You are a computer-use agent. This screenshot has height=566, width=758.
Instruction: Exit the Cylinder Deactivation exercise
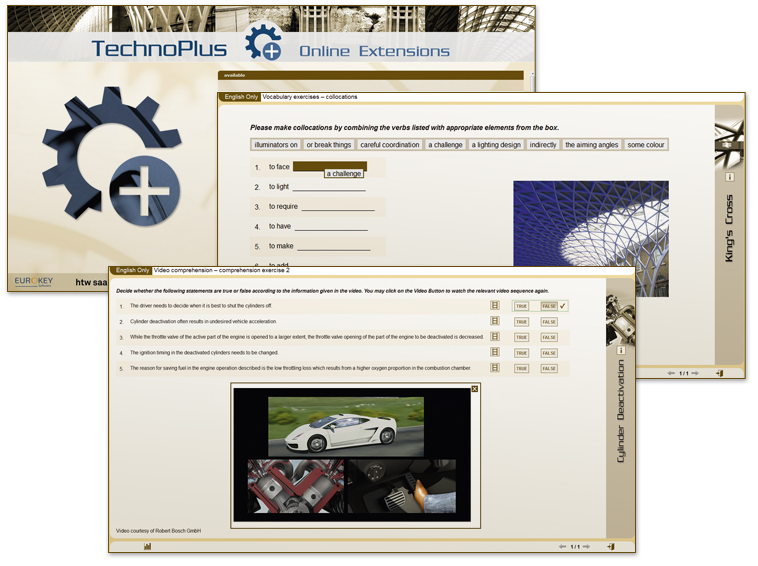coord(610,547)
